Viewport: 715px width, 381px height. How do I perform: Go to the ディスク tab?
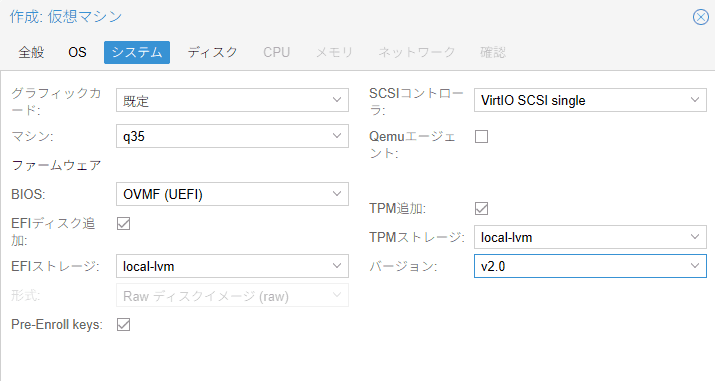pos(212,52)
